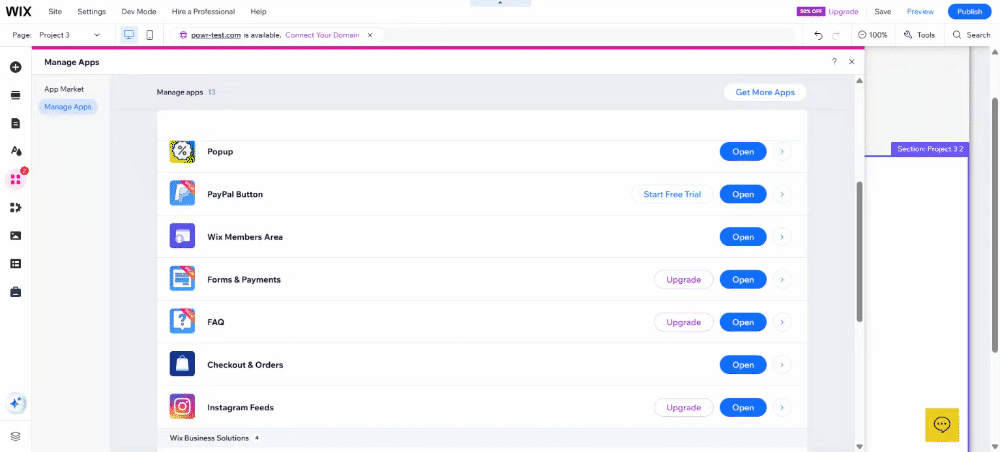Open the Site menu
Screen dimensions: 1000x452
pos(55,11)
